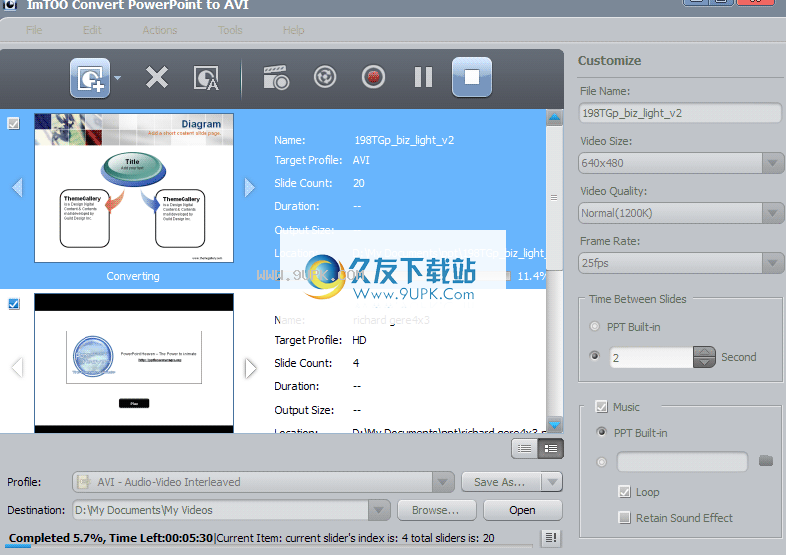Click the Save As button
The width and height of the screenshot is (786, 555).
(500, 482)
